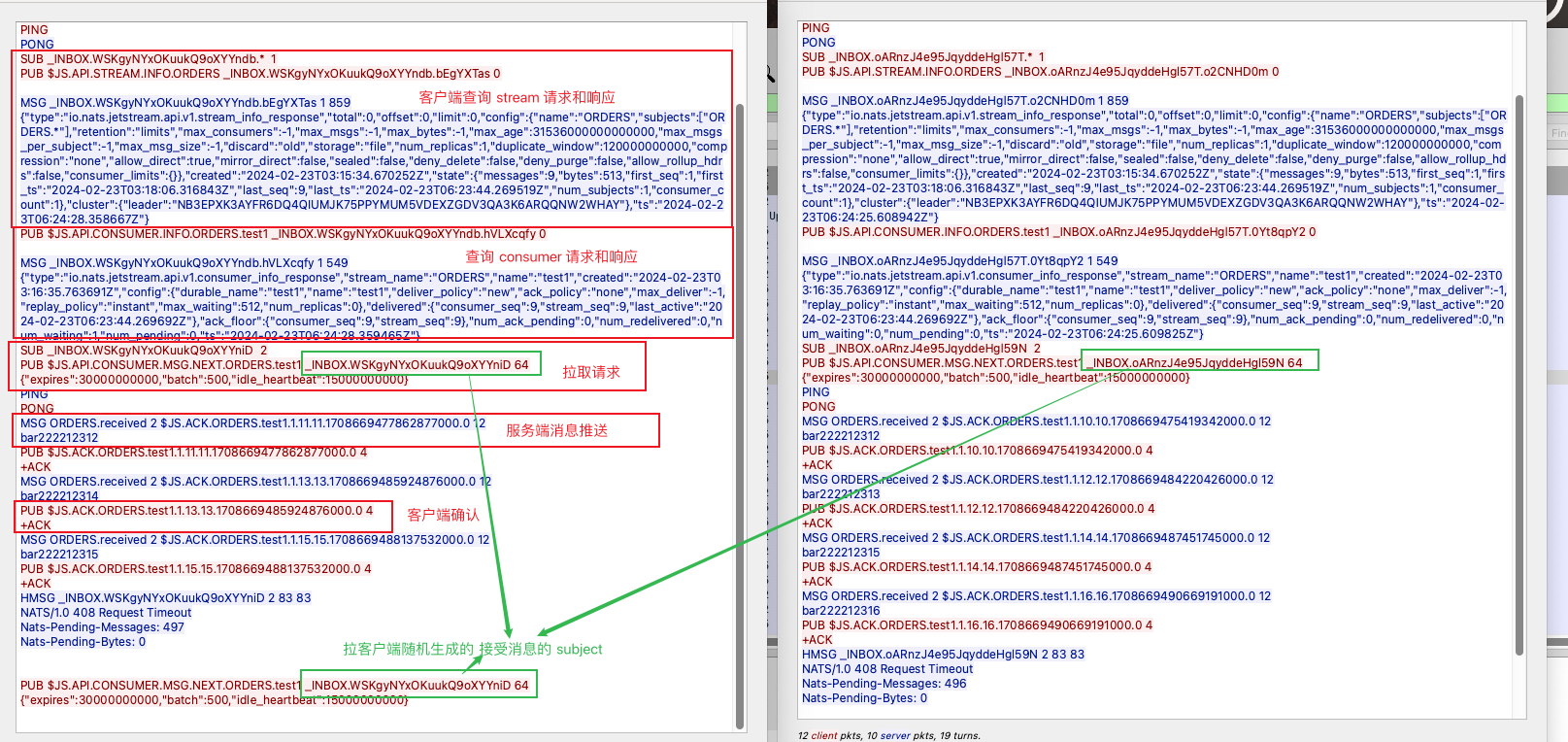Click the blue 'server' word in packet summary

coord(895,735)
